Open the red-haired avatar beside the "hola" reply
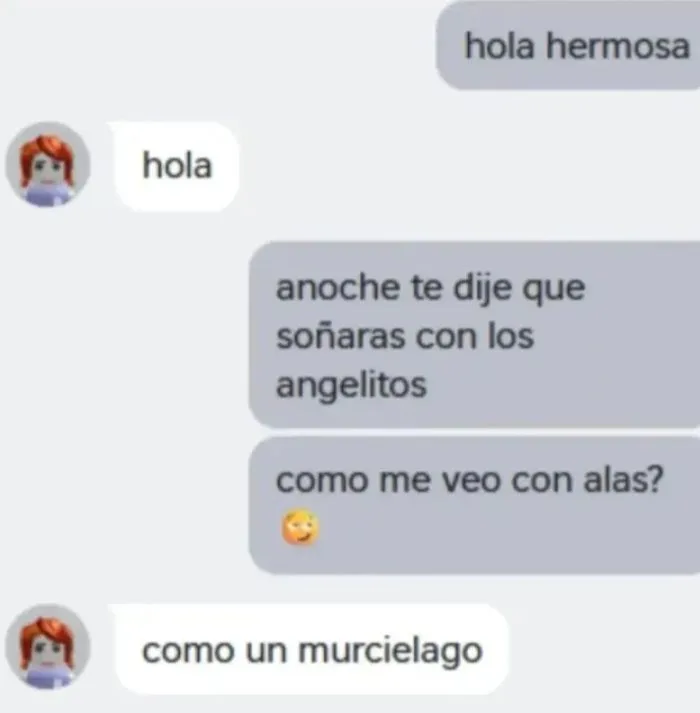700x713 pixels. 48,164
